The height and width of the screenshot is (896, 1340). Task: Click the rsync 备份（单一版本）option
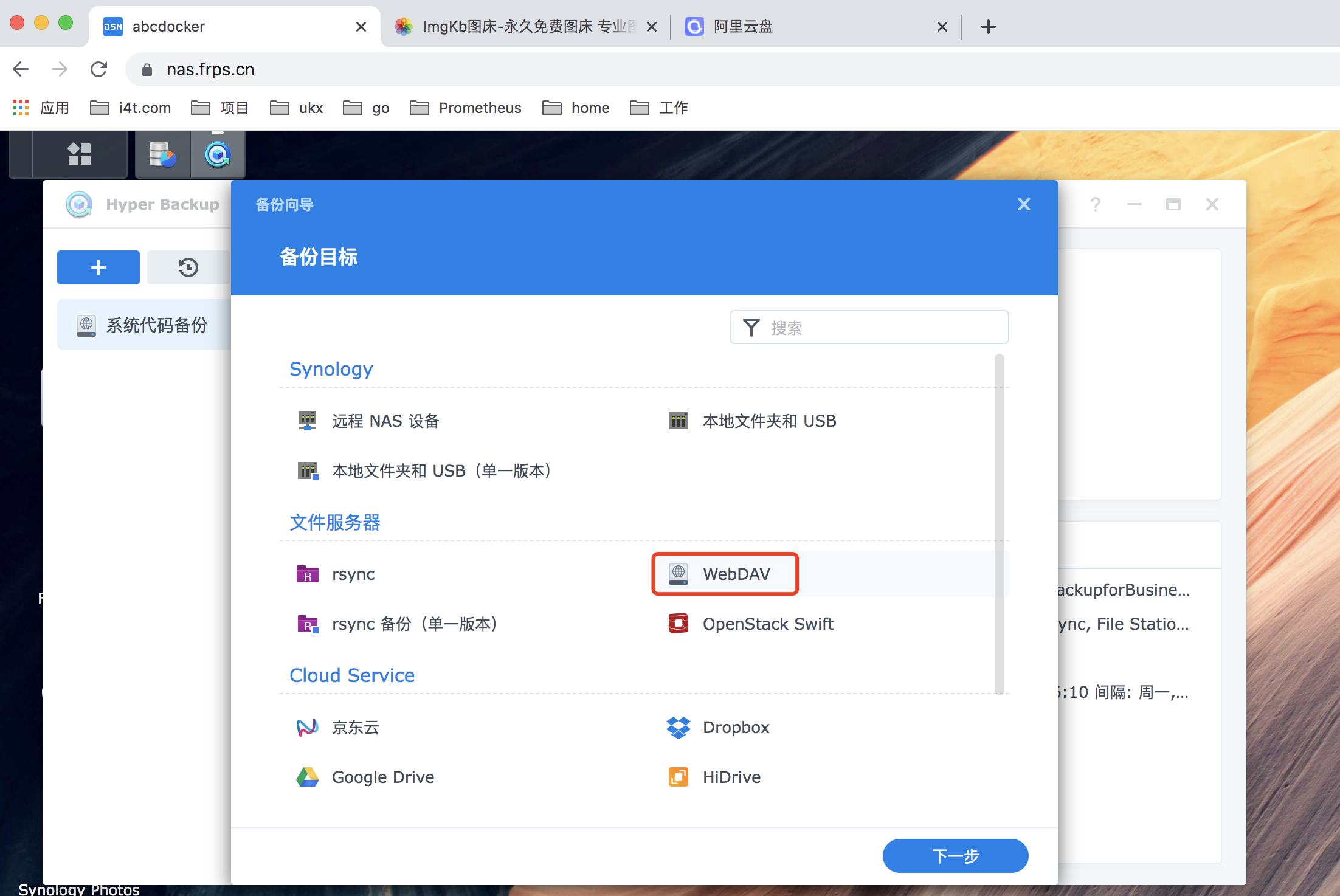coord(415,624)
